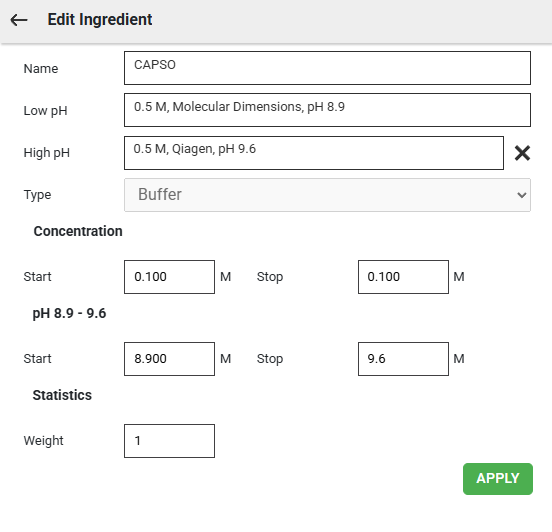The height and width of the screenshot is (532, 552).
Task: Click the Name label
Action: [x=41, y=68]
